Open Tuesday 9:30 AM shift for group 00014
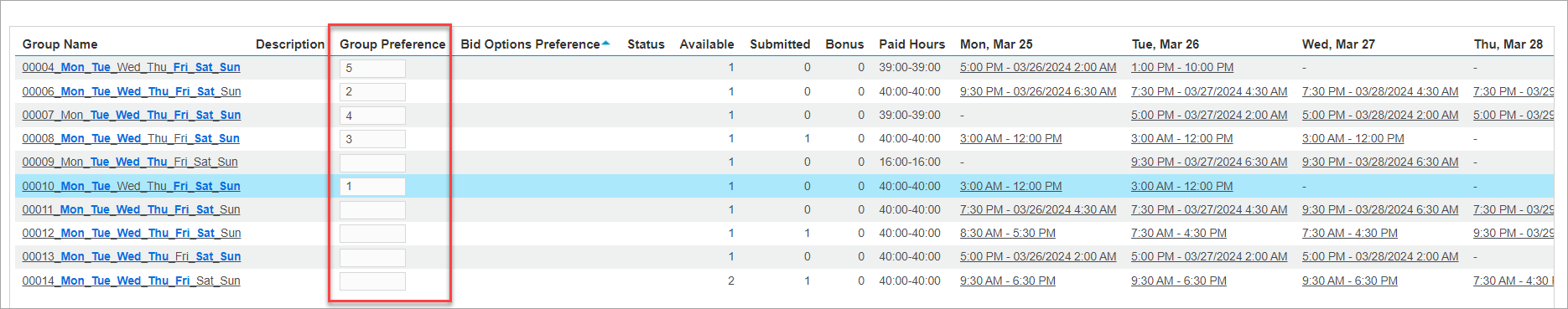 1179,281
